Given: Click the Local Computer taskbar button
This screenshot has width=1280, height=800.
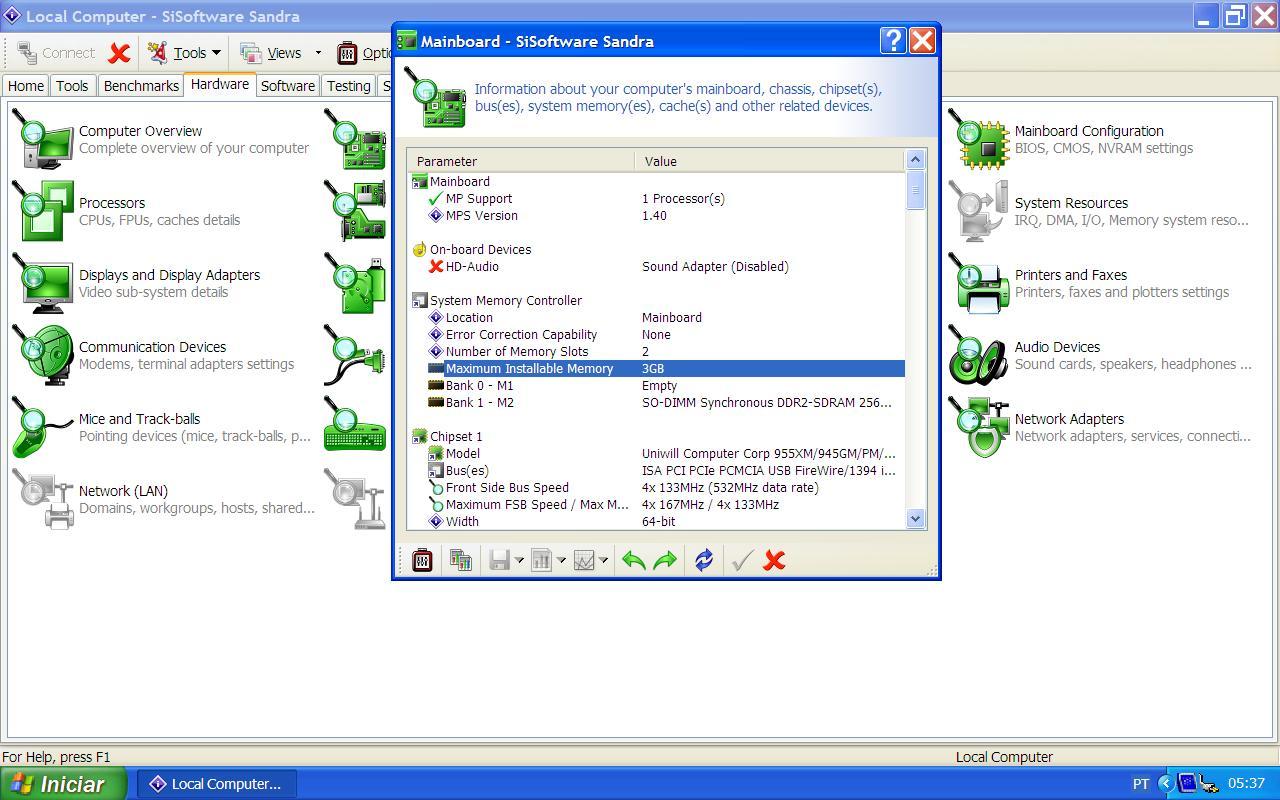Looking at the screenshot, I should coord(216,784).
